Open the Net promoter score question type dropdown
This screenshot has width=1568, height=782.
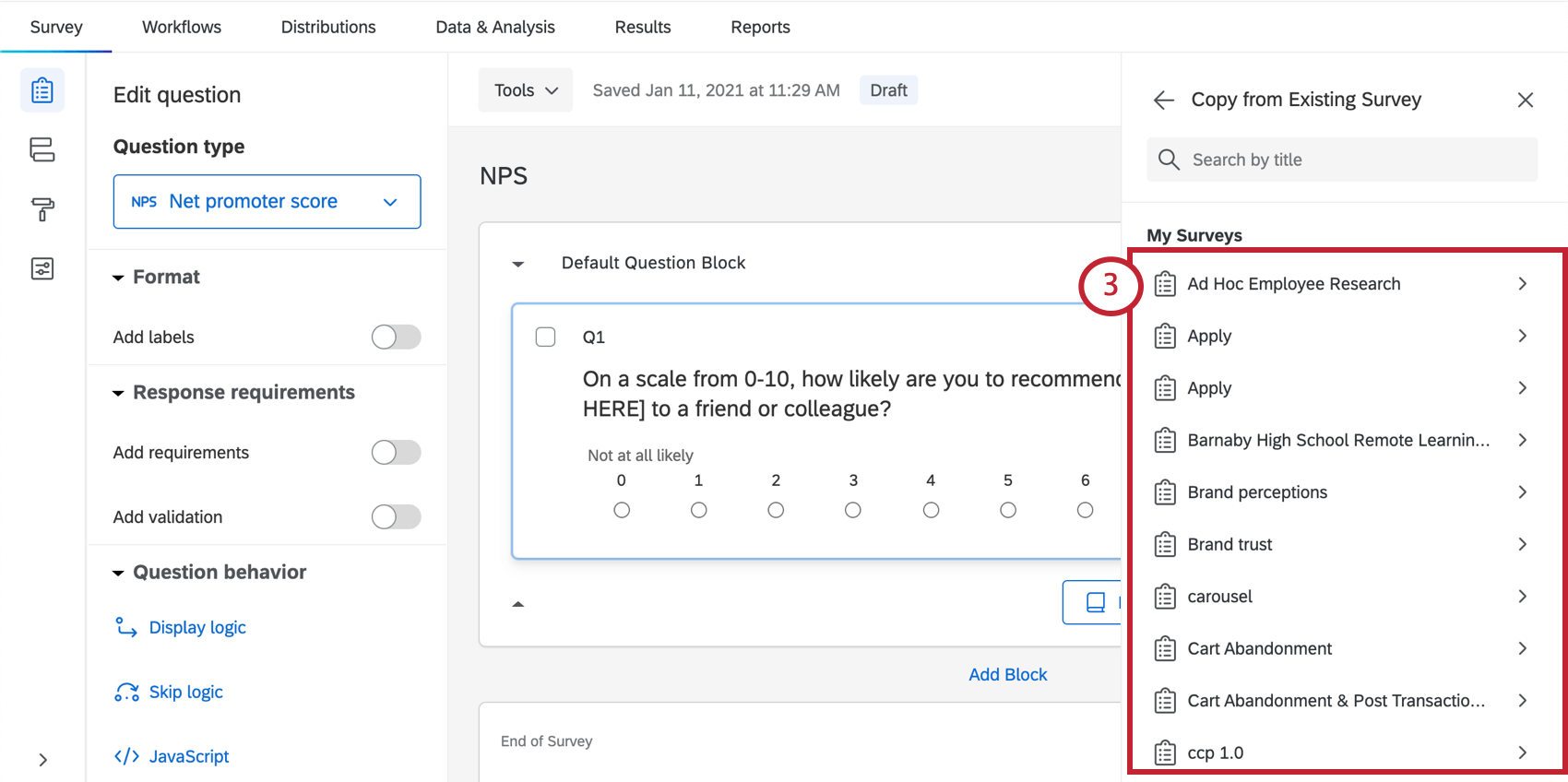(x=267, y=201)
